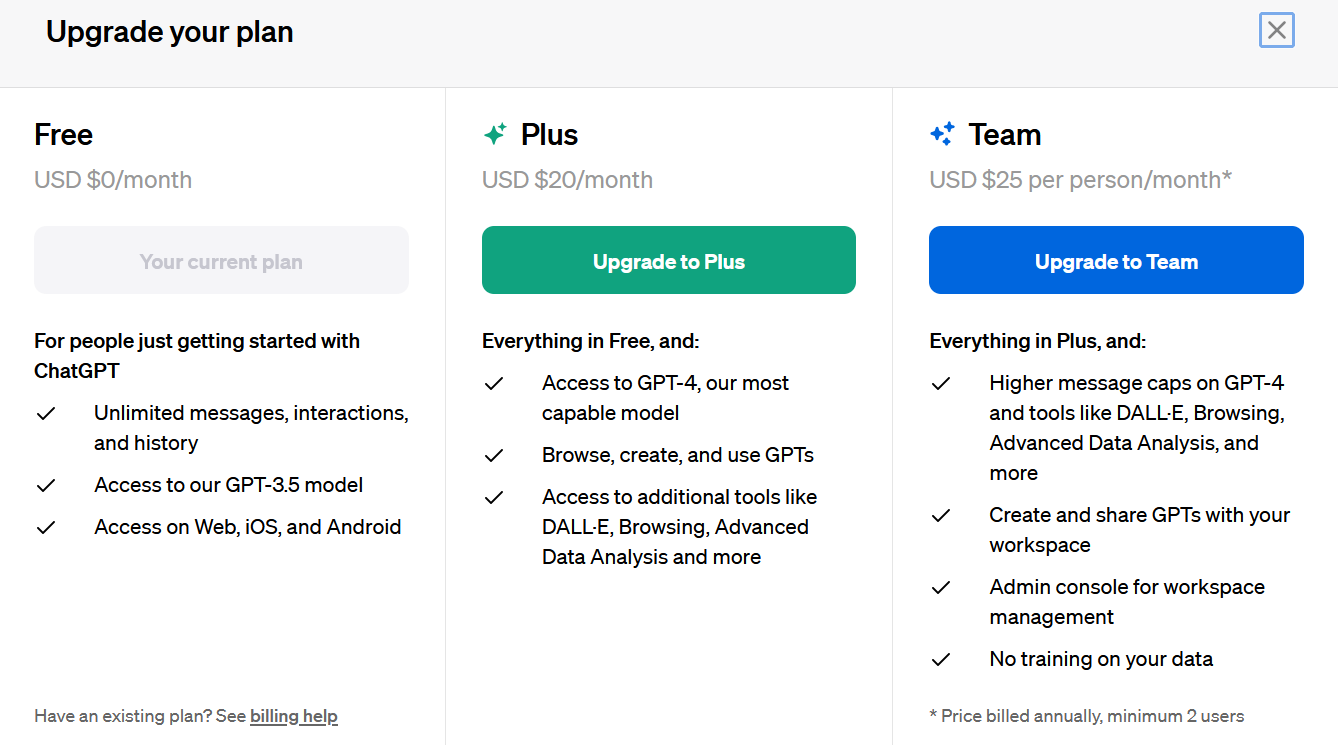Image resolution: width=1338 pixels, height=745 pixels.
Task: Click Upgrade to Plus button
Action: click(x=669, y=260)
